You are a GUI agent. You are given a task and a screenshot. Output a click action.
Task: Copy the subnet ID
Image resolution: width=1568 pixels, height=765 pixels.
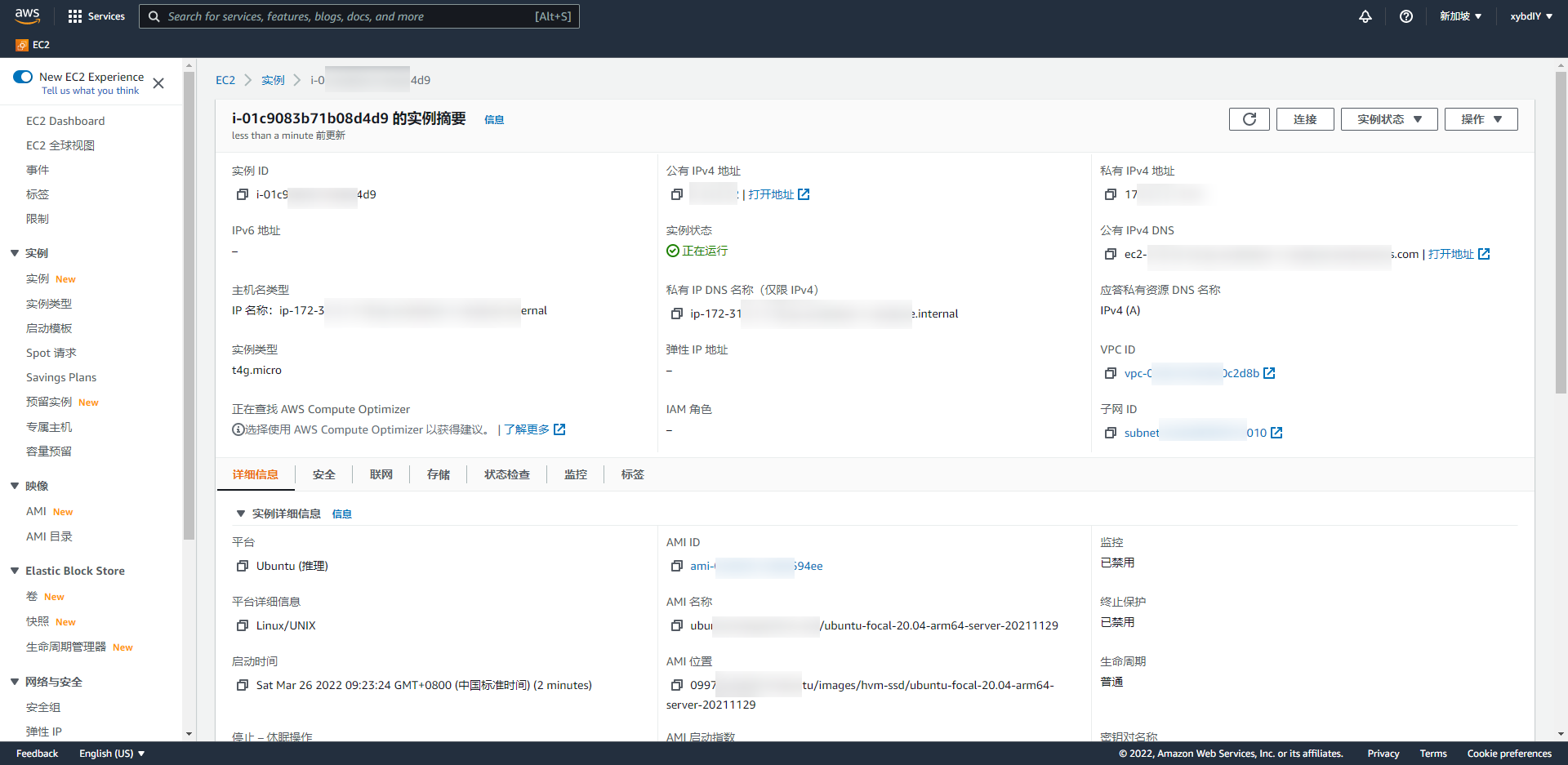[1111, 433]
